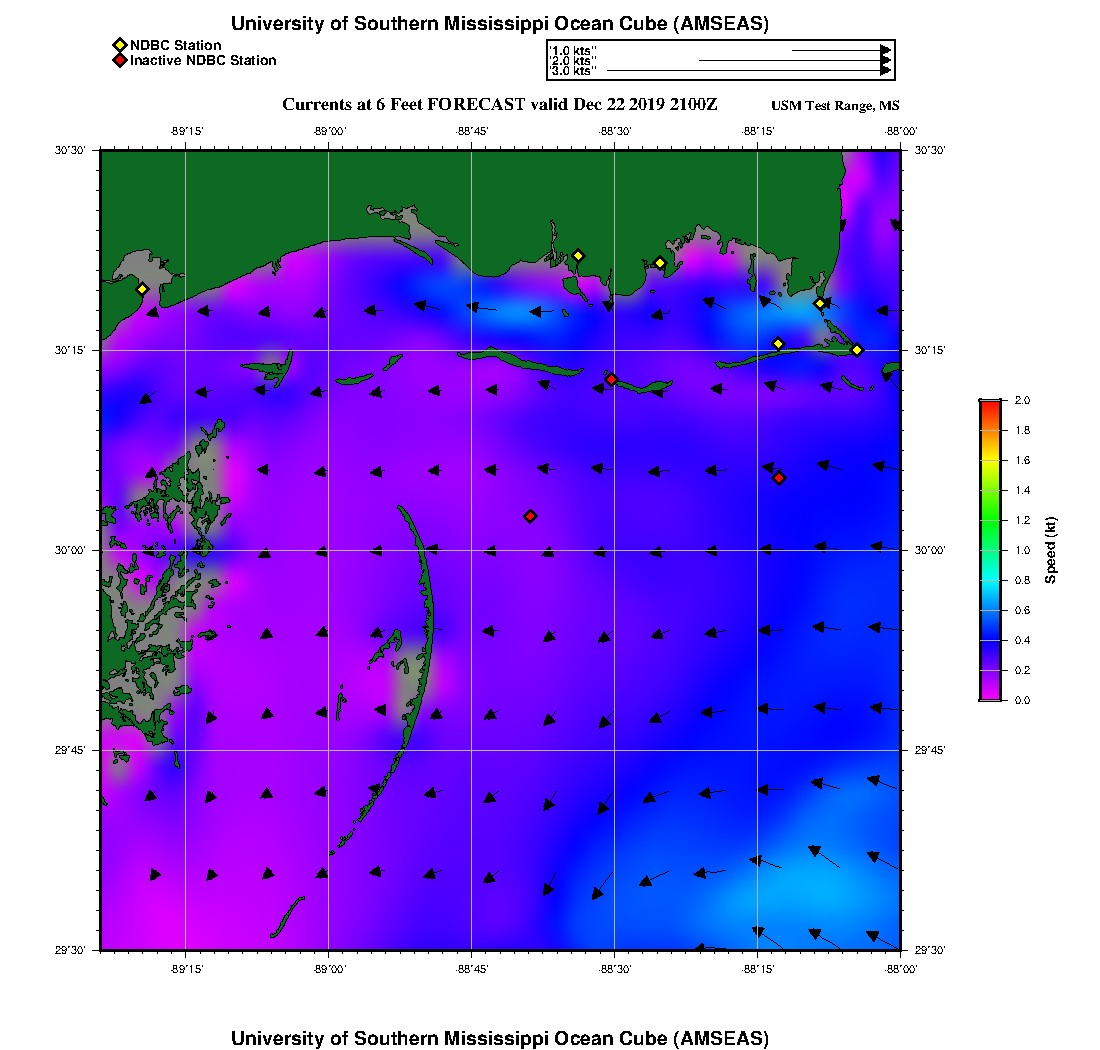Click the 'Currents at 6 Feet FORECAST' heading

point(500,105)
